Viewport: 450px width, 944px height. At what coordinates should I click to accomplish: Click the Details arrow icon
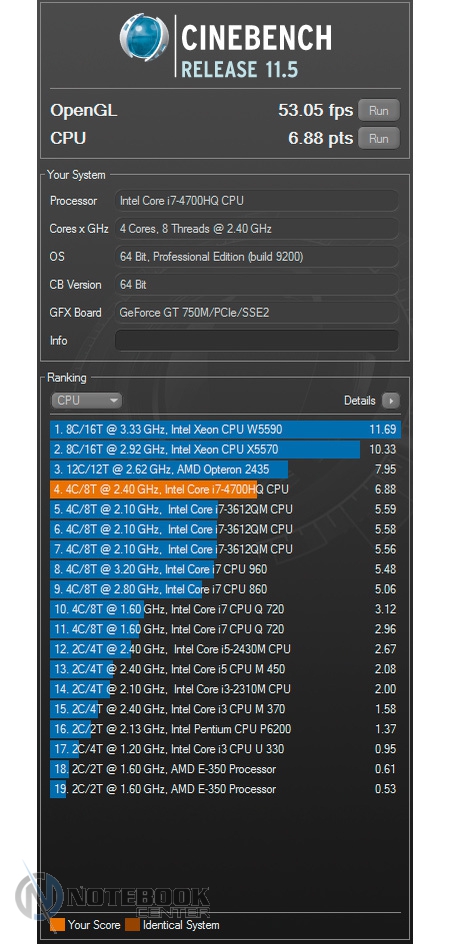pos(390,401)
